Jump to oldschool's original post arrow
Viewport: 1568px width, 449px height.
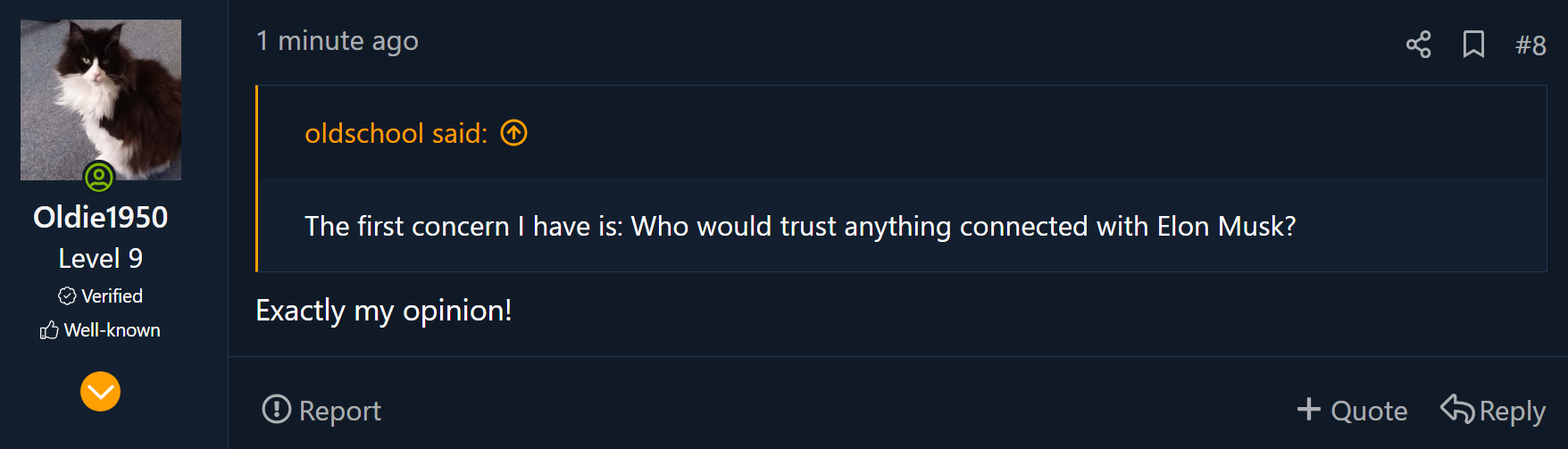point(513,133)
